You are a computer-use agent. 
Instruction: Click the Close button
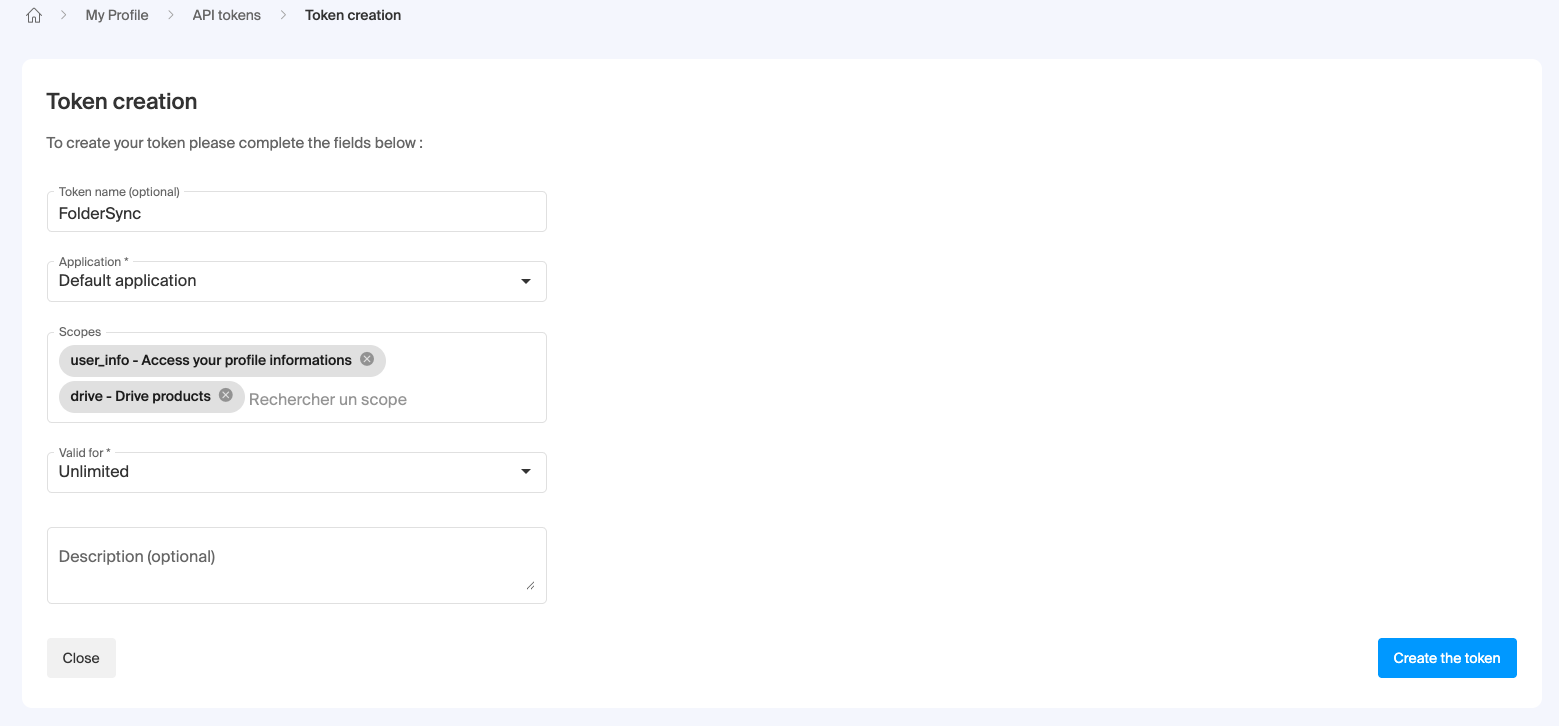coord(80,657)
